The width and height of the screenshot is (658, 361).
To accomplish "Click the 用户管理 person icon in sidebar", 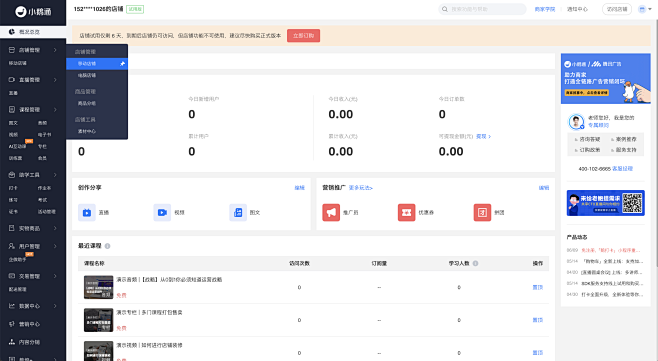I will click(x=12, y=246).
